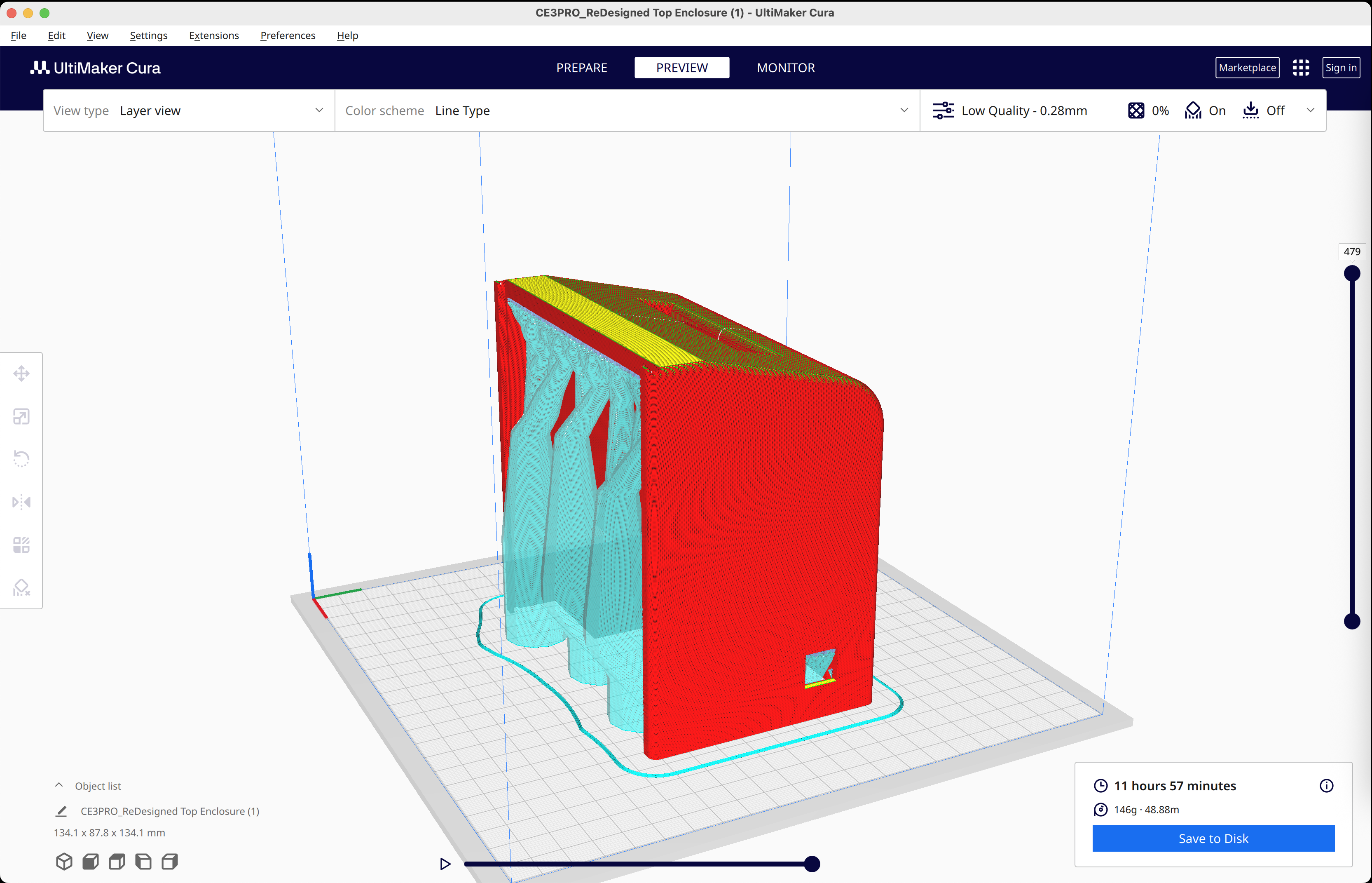
Task: Select the Support Blocker tool
Action: (x=21, y=588)
